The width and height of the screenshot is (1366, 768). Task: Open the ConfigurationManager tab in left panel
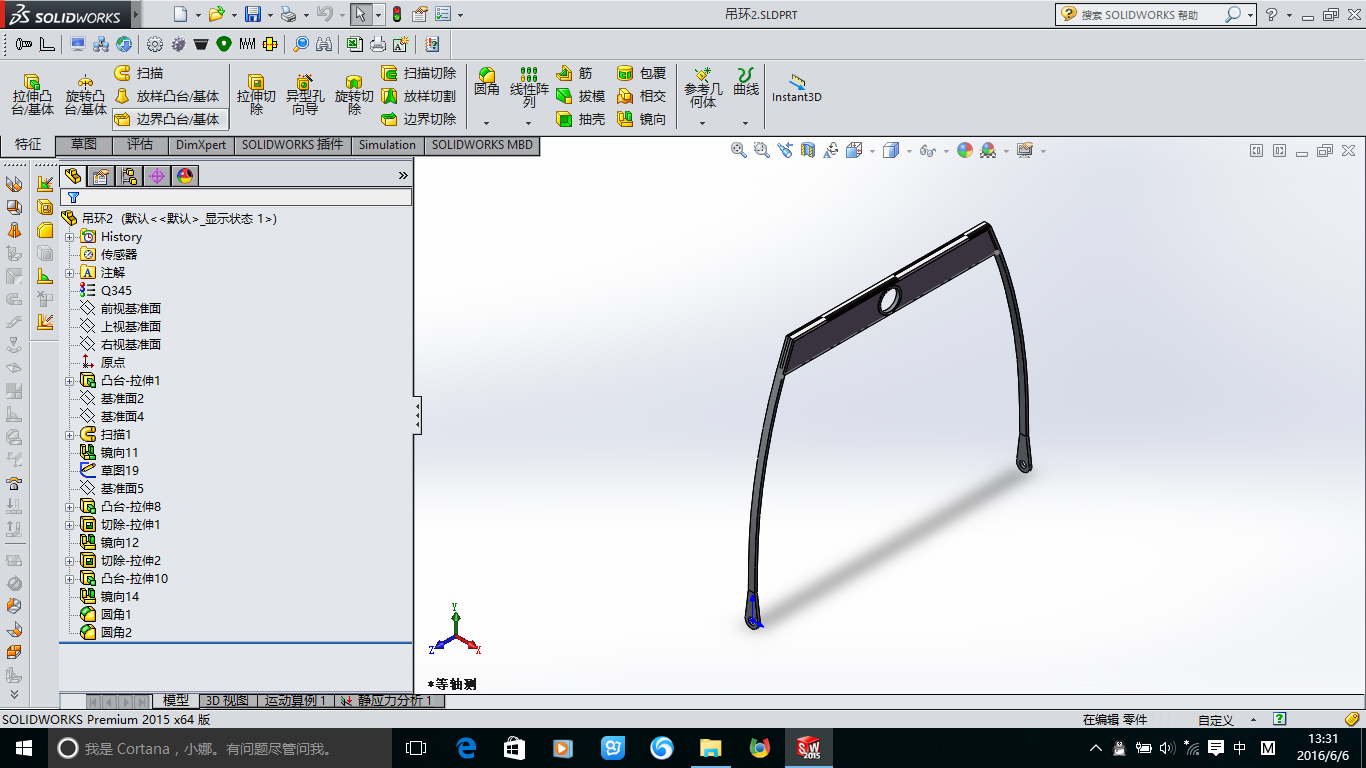click(x=129, y=176)
